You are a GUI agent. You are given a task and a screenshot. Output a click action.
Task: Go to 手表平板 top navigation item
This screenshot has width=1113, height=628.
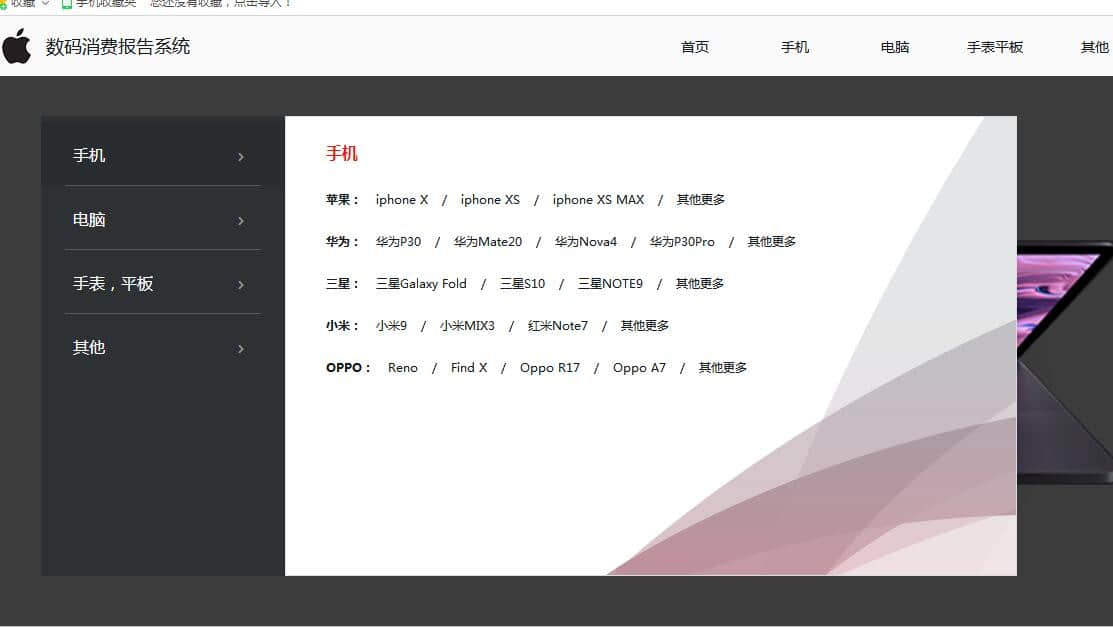point(995,47)
